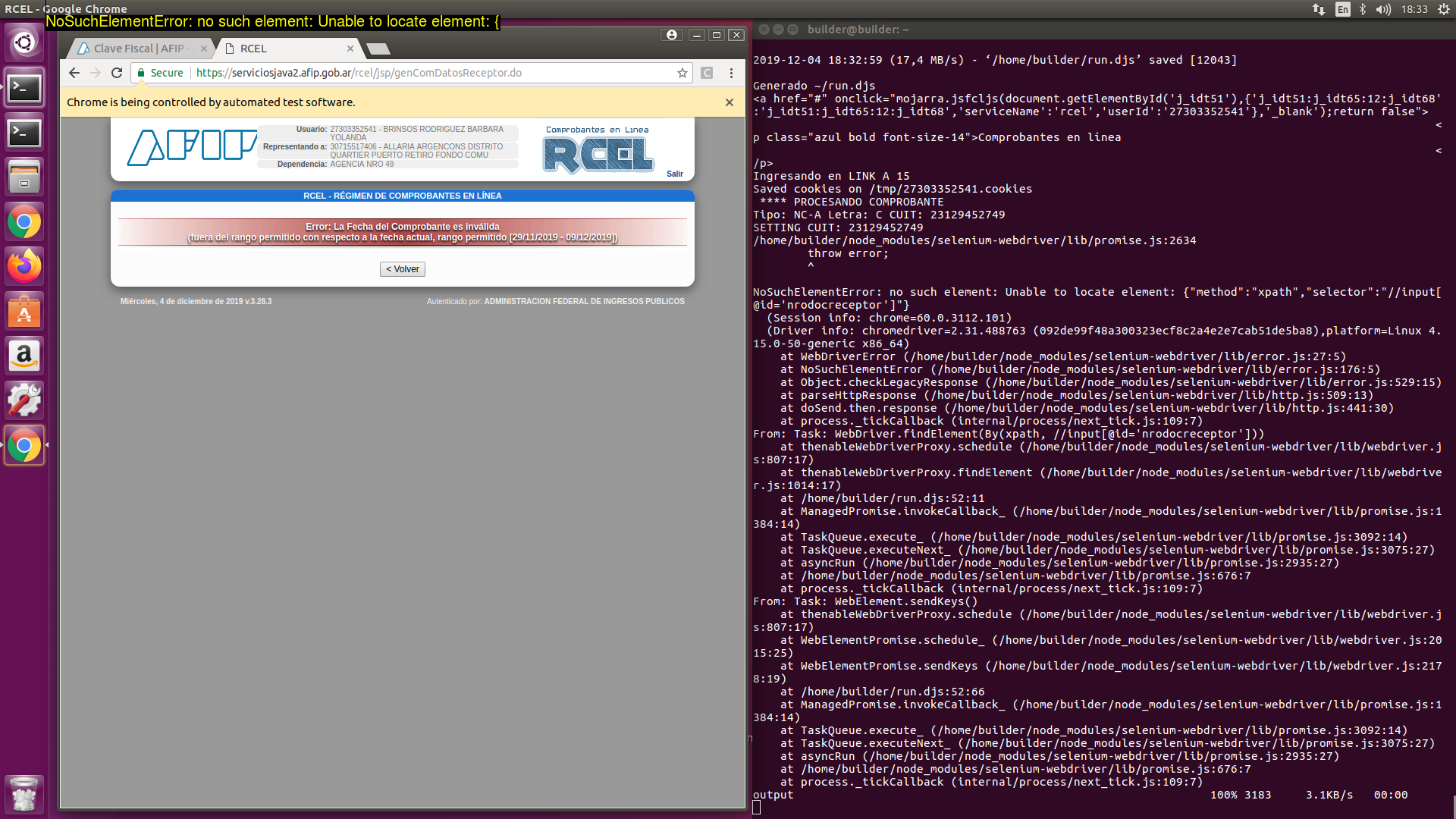1456x819 pixels.
Task: Click 'Miércoles, 4 de diciembre de 2019' footer date
Action: (x=182, y=302)
